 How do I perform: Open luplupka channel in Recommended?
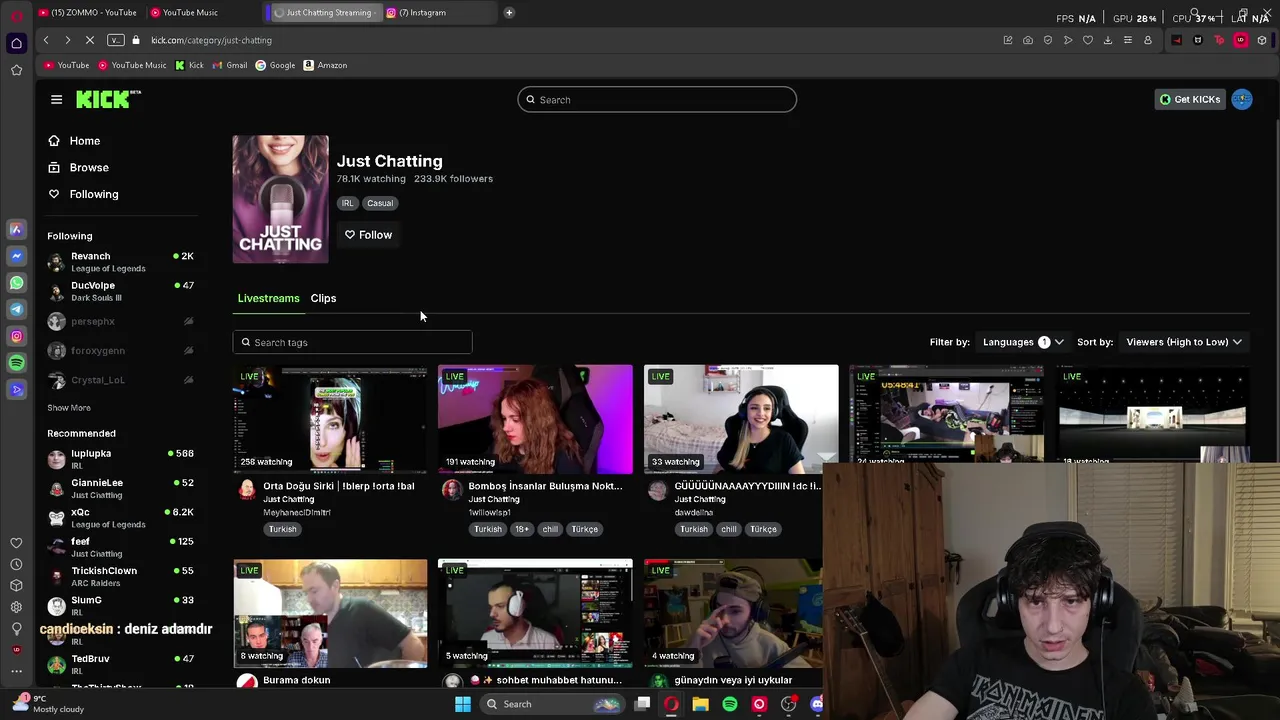point(120,459)
